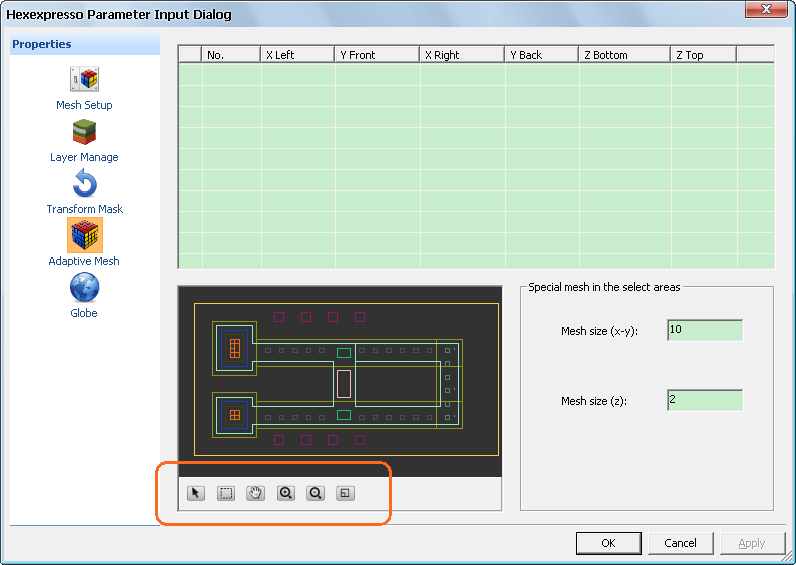796x565 pixels.
Task: Click the Properties panel header
Action: [85, 44]
